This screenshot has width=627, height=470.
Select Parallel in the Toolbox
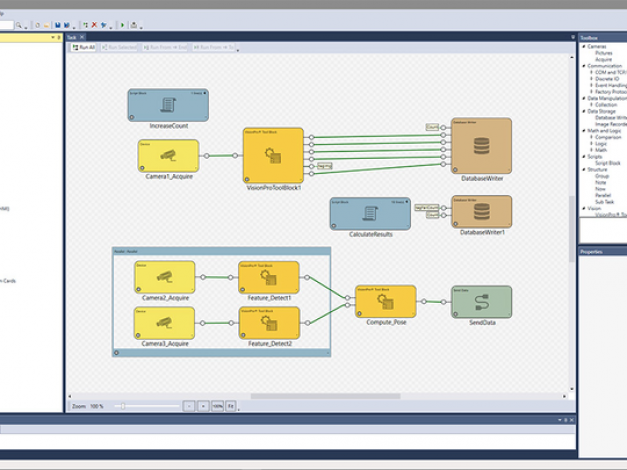(x=603, y=195)
